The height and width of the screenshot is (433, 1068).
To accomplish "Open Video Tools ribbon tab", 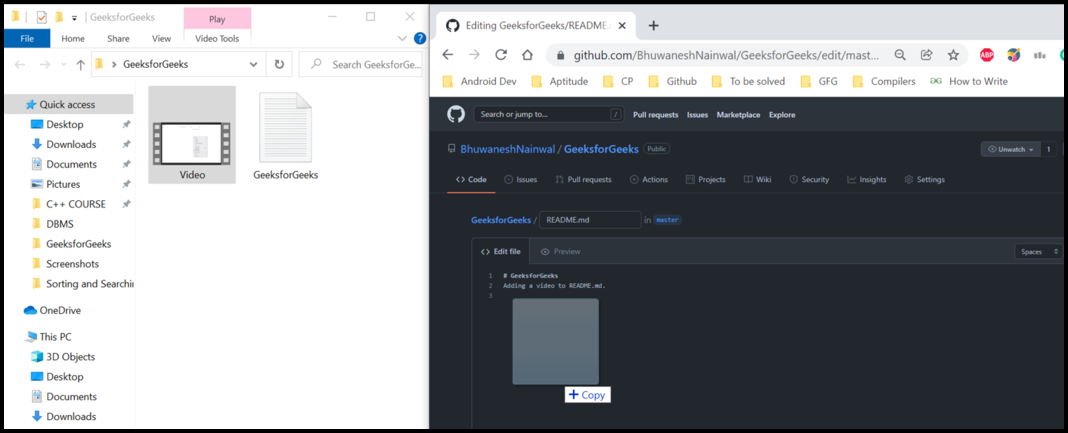I will pyautogui.click(x=217, y=39).
